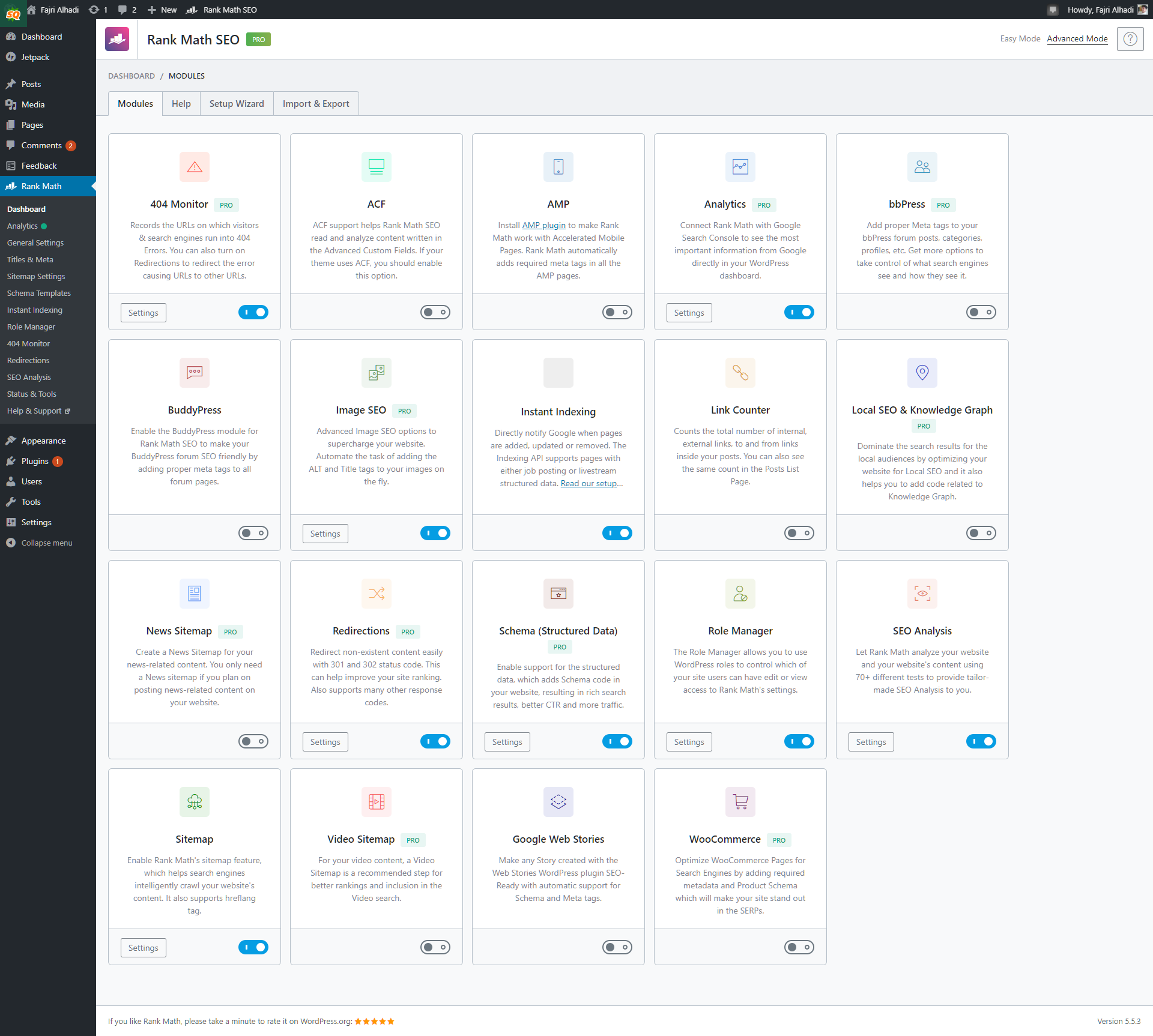Open Comments in the sidebar menu

[x=41, y=145]
